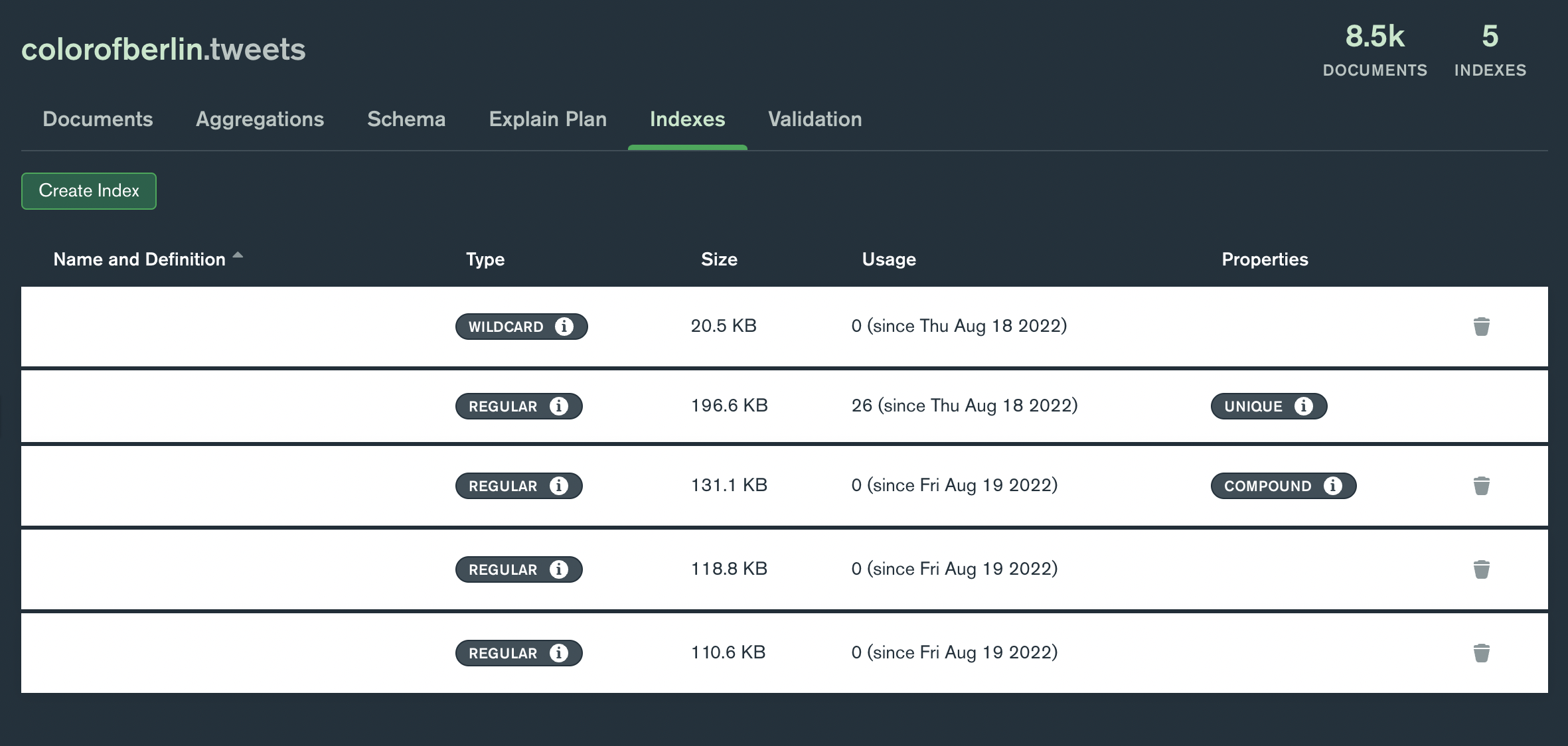Switch to the Documents tab

pyautogui.click(x=98, y=119)
